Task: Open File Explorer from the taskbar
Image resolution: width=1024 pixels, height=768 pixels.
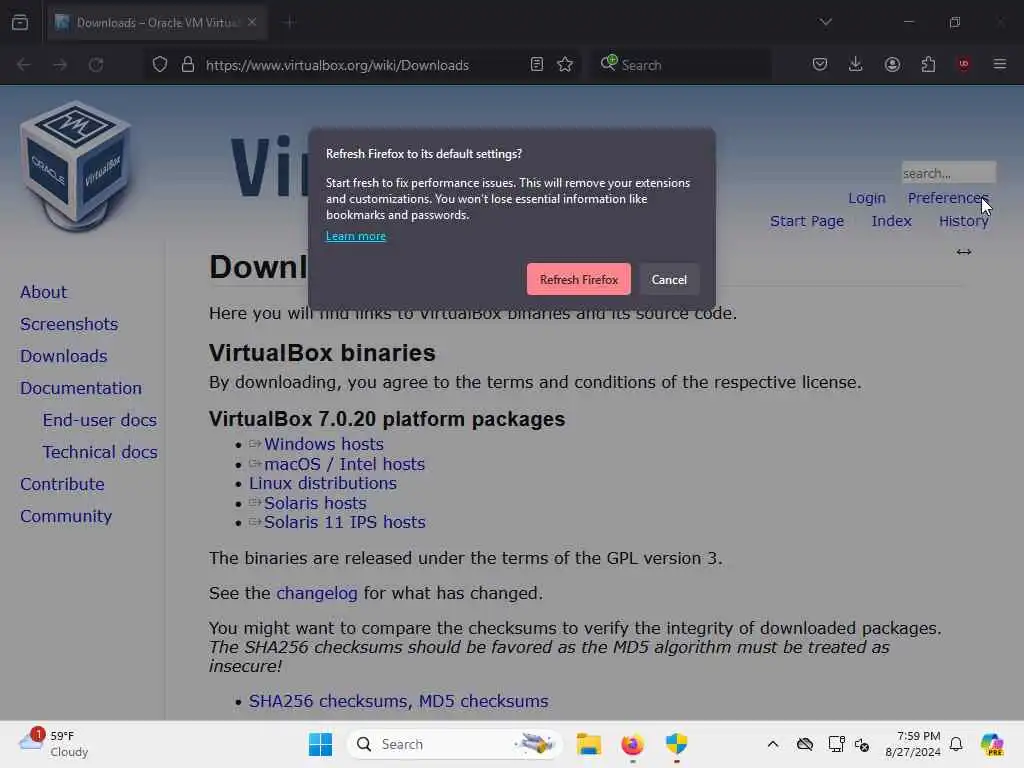Action: [x=588, y=744]
